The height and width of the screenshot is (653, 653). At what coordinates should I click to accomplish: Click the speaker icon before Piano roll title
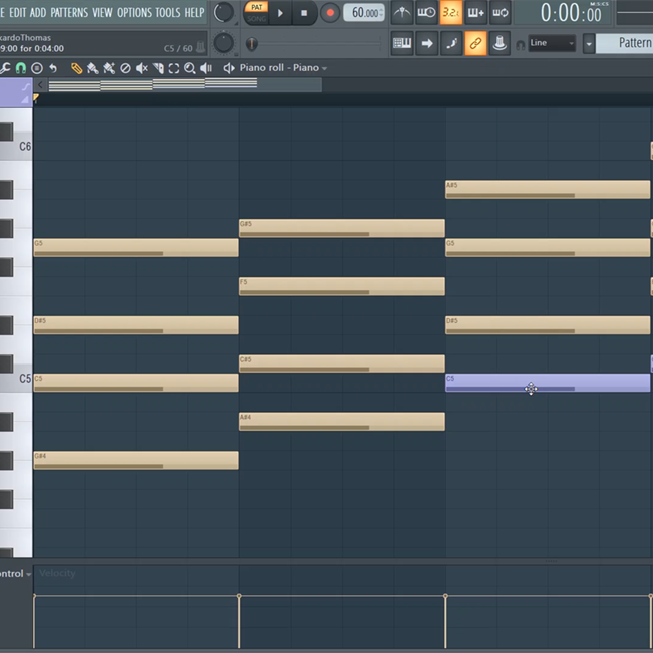pyautogui.click(x=229, y=68)
